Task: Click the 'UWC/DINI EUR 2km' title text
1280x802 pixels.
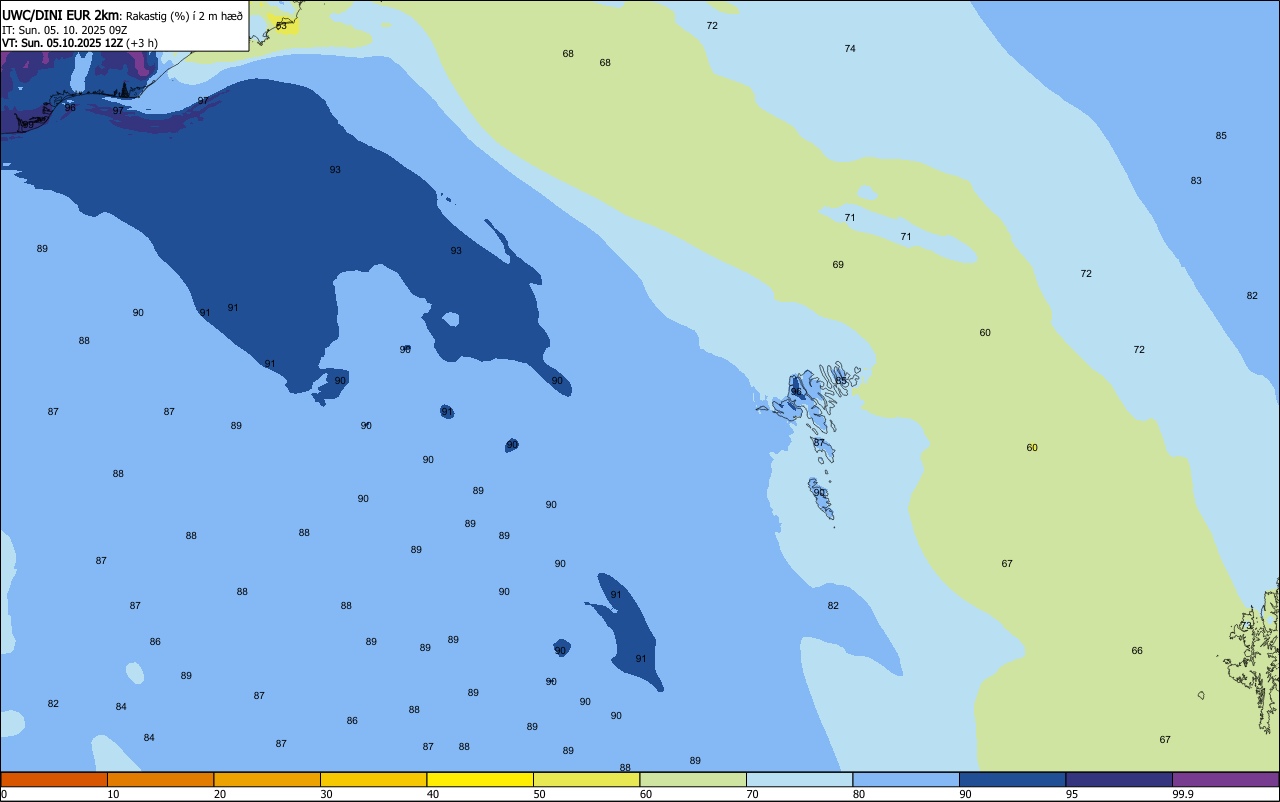Action: point(60,15)
